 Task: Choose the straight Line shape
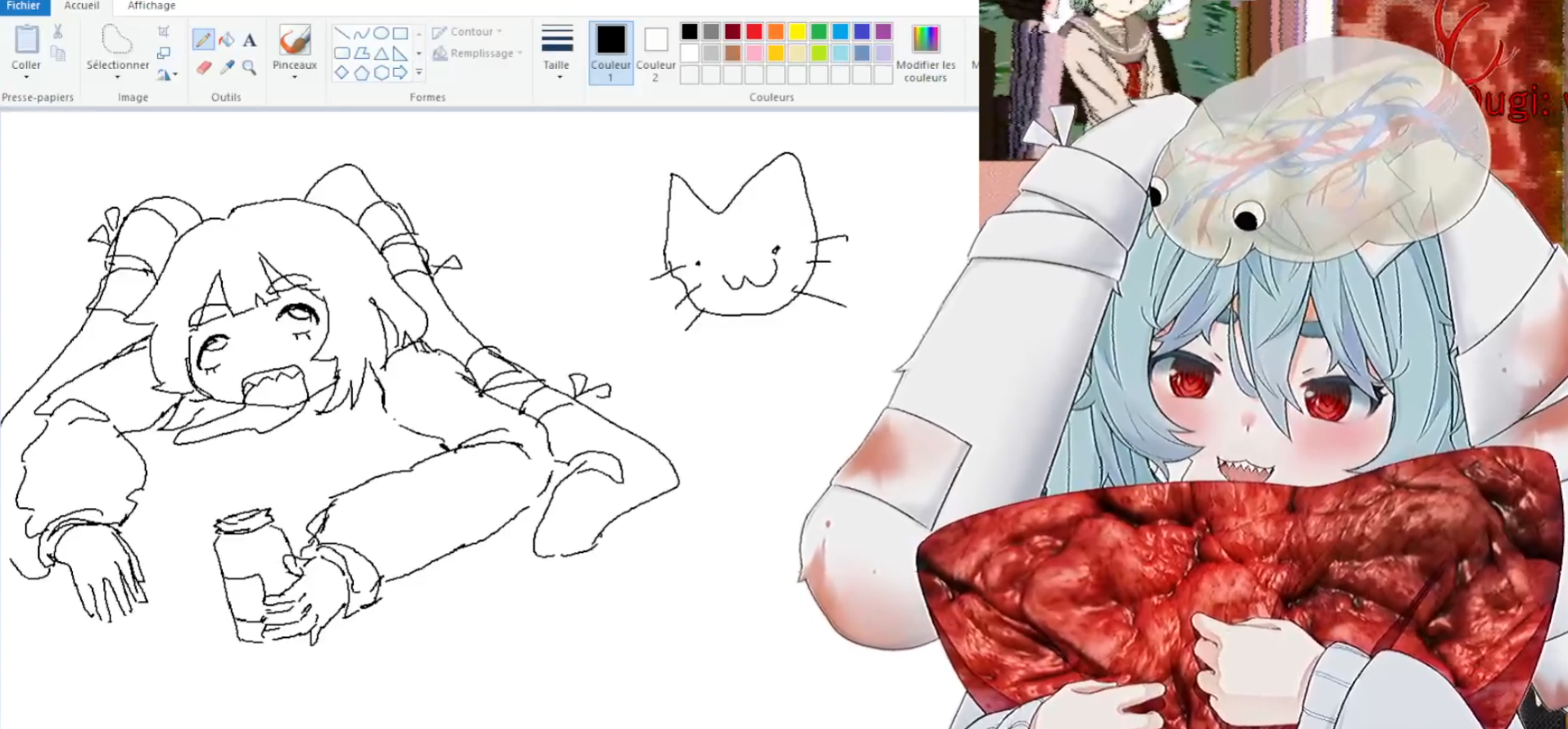click(342, 34)
